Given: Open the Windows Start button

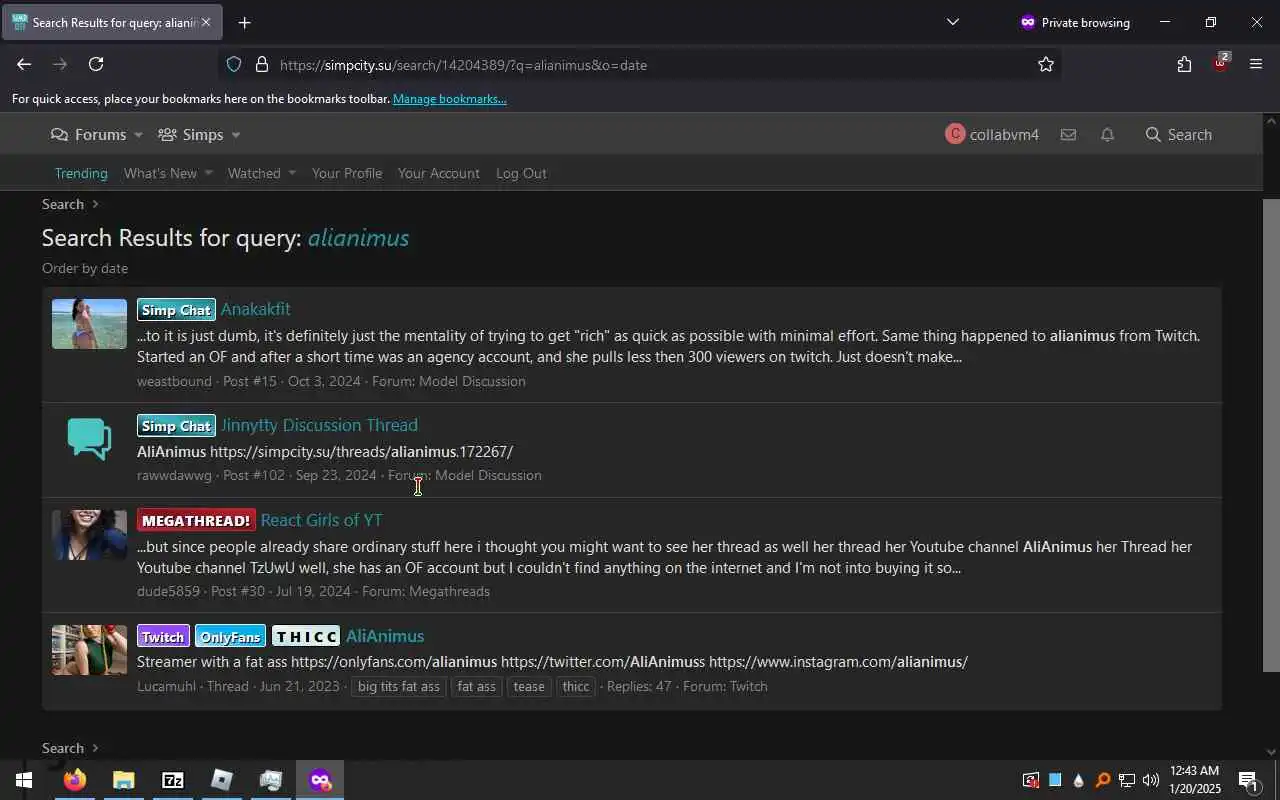Looking at the screenshot, I should 24,780.
